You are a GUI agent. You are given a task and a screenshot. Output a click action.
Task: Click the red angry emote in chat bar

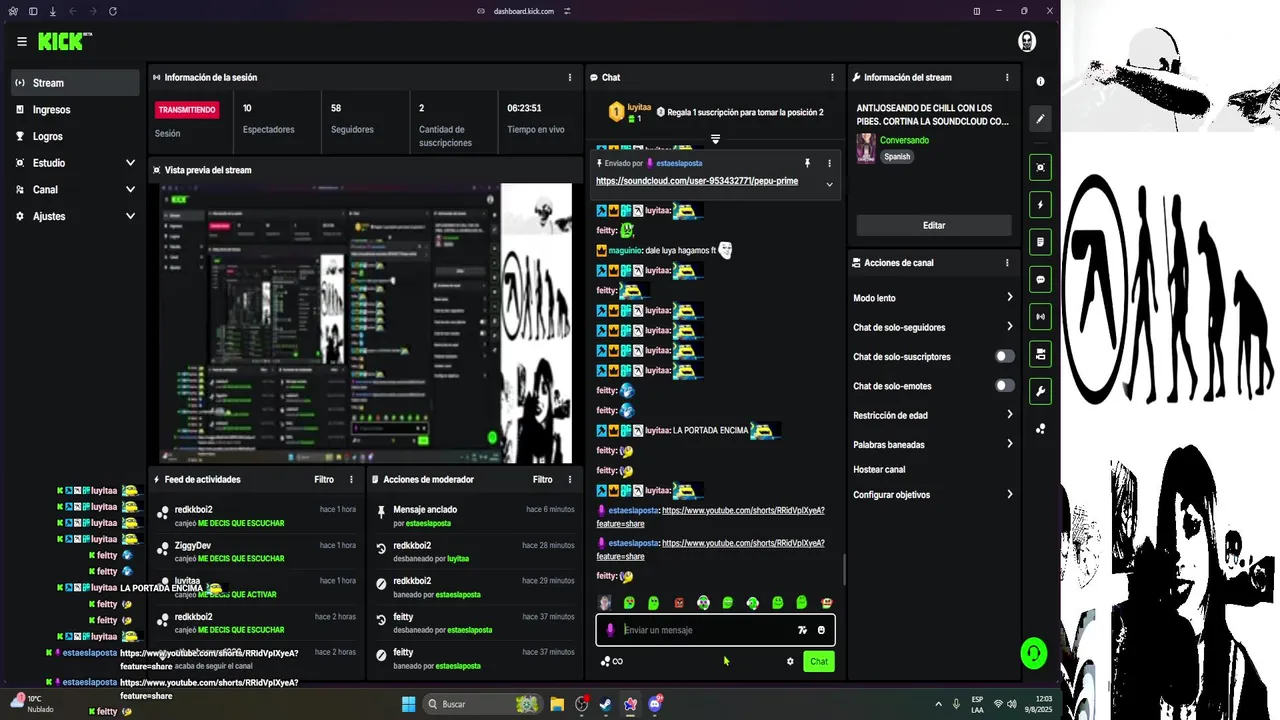pyautogui.click(x=679, y=603)
